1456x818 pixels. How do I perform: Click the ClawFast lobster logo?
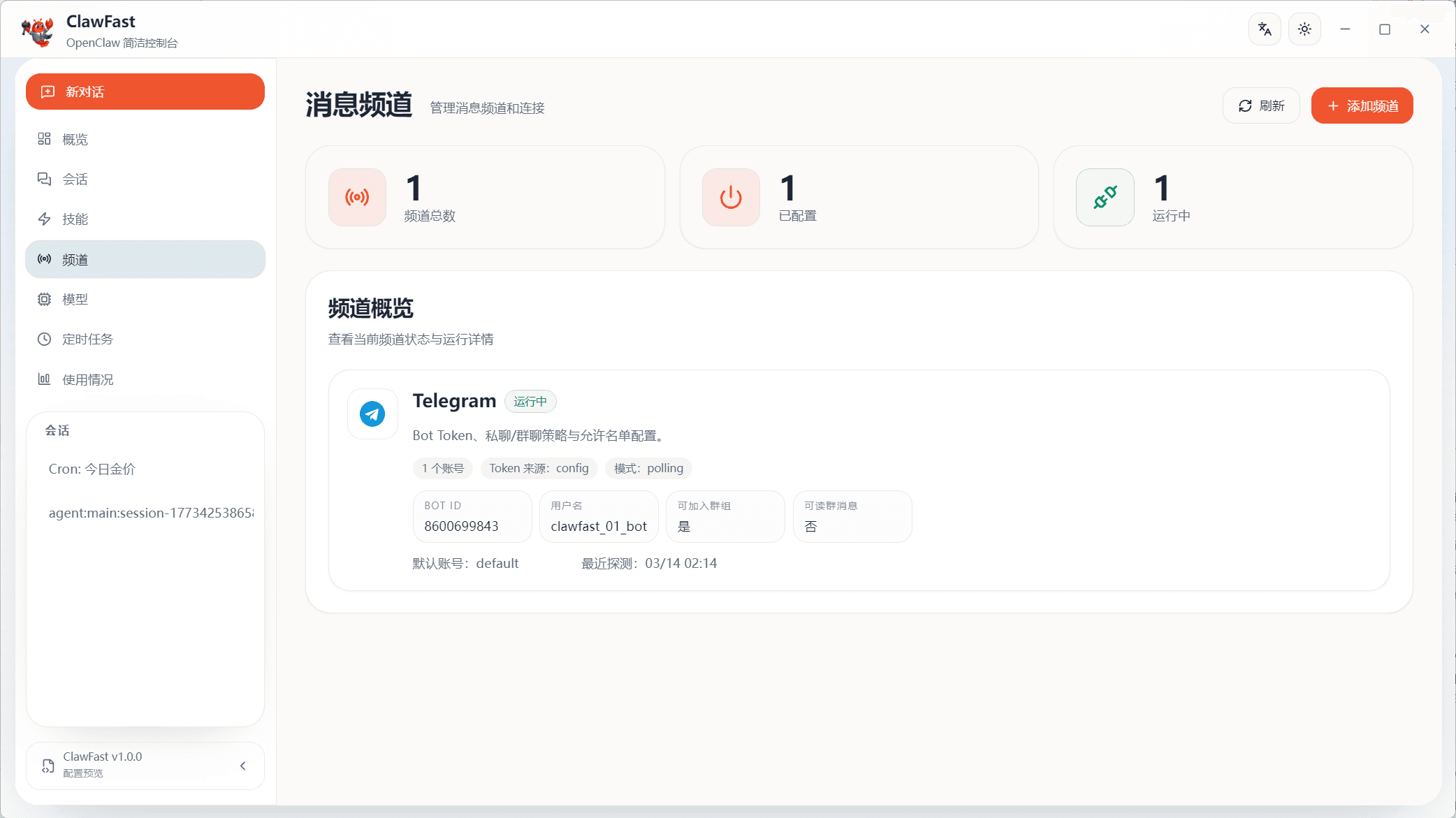point(38,31)
